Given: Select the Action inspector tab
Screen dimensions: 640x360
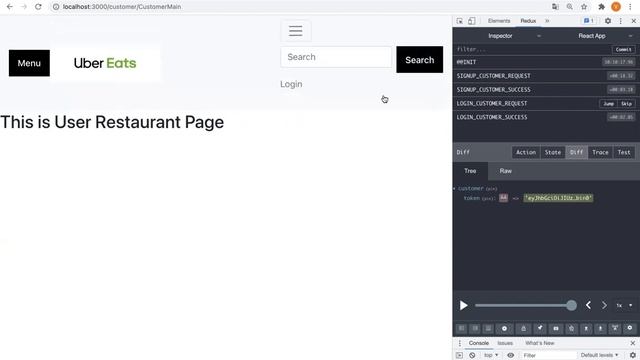Looking at the screenshot, I should (x=526, y=152).
